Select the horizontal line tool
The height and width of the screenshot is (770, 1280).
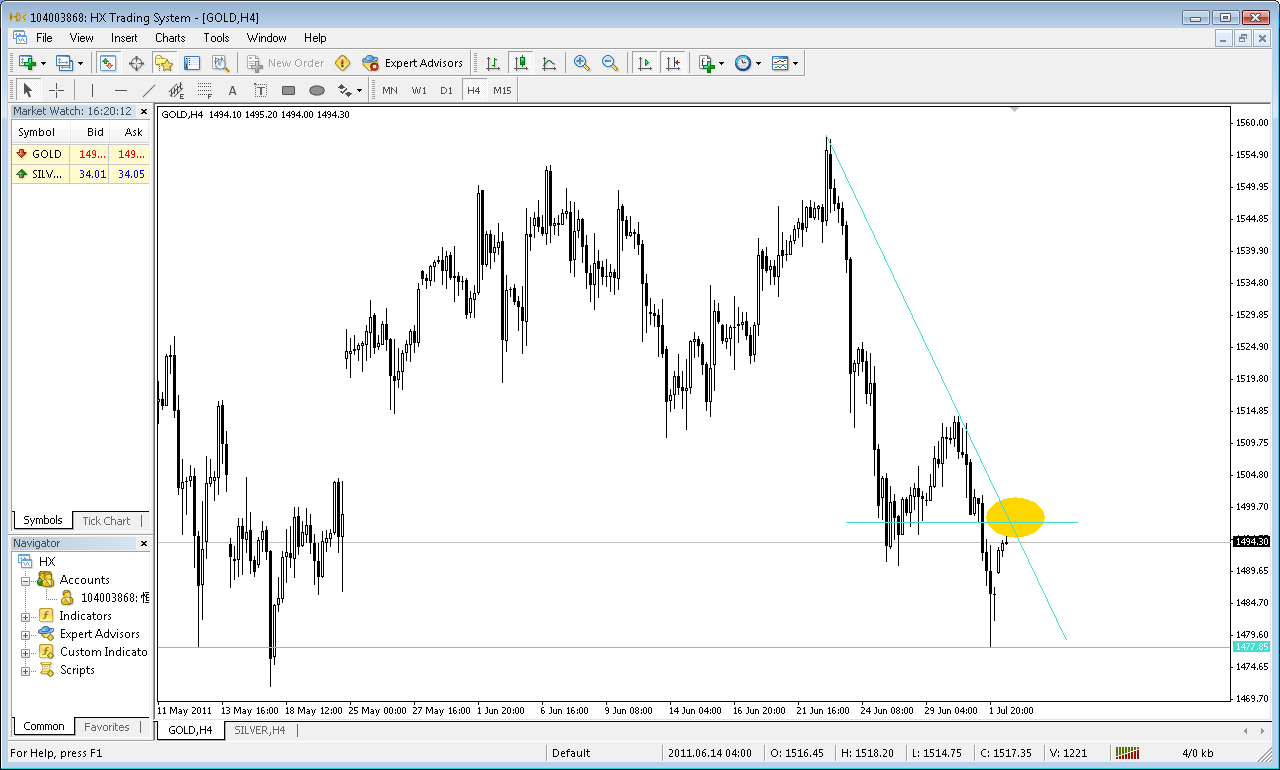pos(121,90)
